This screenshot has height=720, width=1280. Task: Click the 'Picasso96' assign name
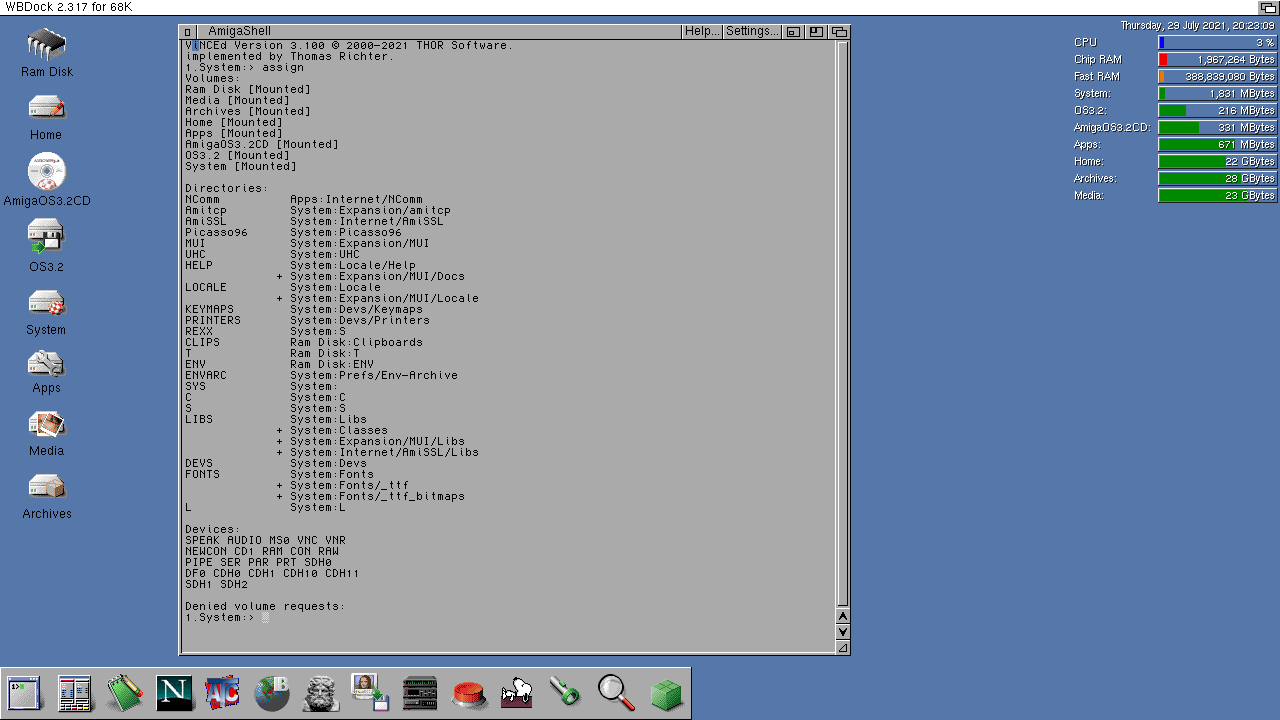[x=217, y=232]
